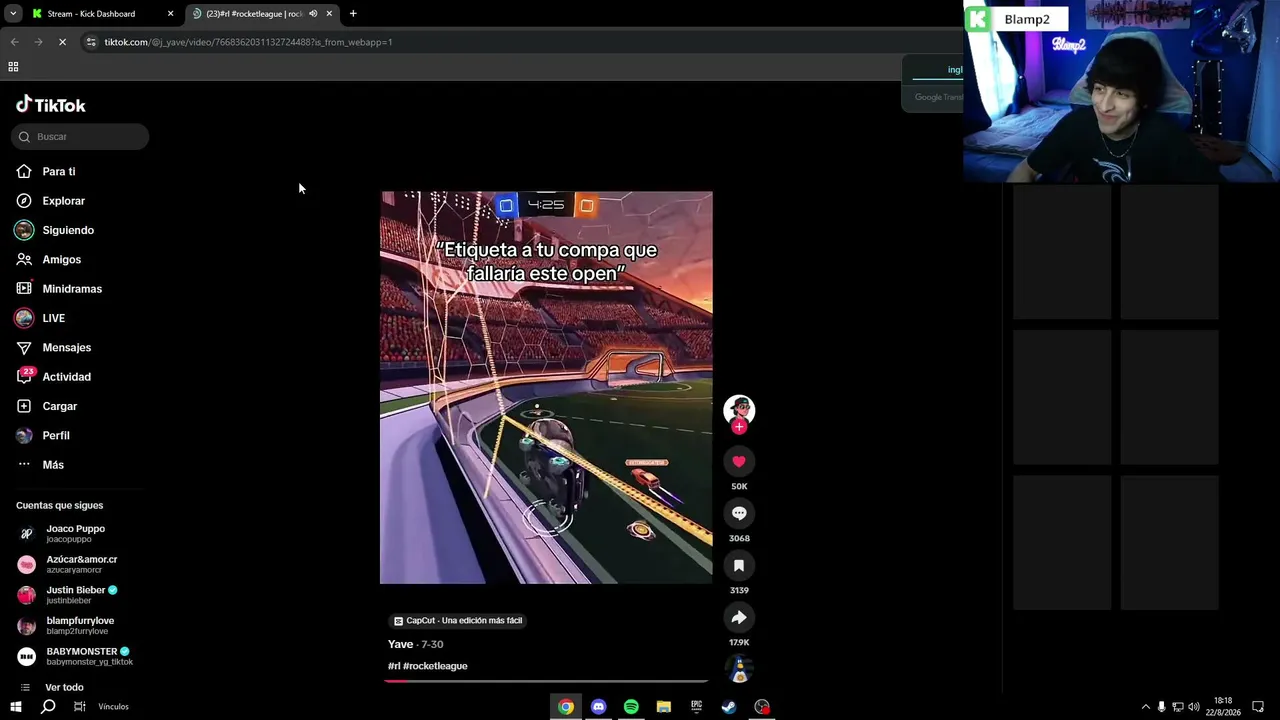Open Task View on taskbar
The image size is (1280, 720).
tap(80, 707)
